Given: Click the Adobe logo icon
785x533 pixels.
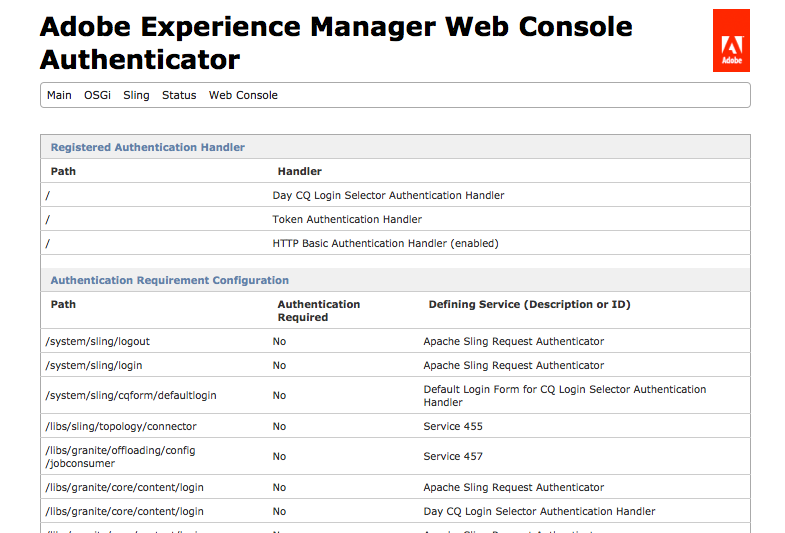Looking at the screenshot, I should [731, 41].
